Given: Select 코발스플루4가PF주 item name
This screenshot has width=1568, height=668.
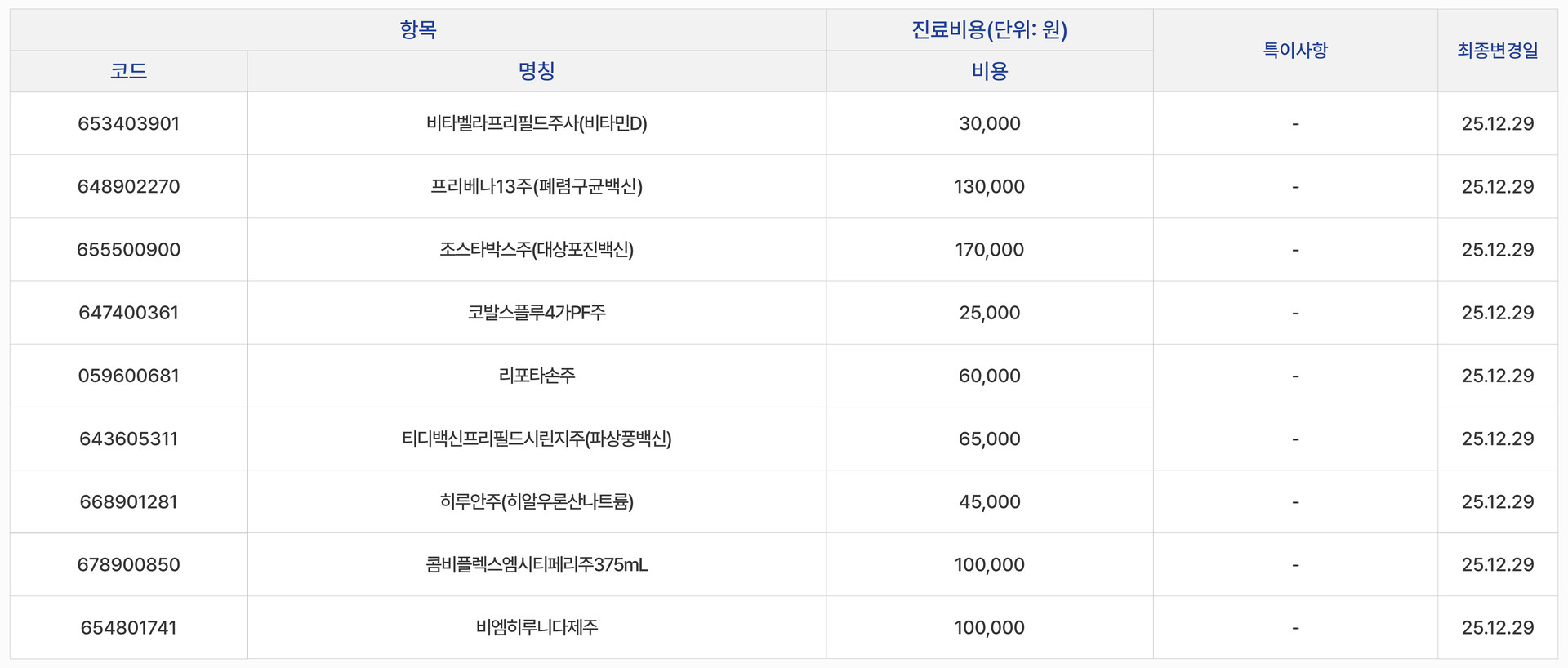Looking at the screenshot, I should pyautogui.click(x=537, y=312).
